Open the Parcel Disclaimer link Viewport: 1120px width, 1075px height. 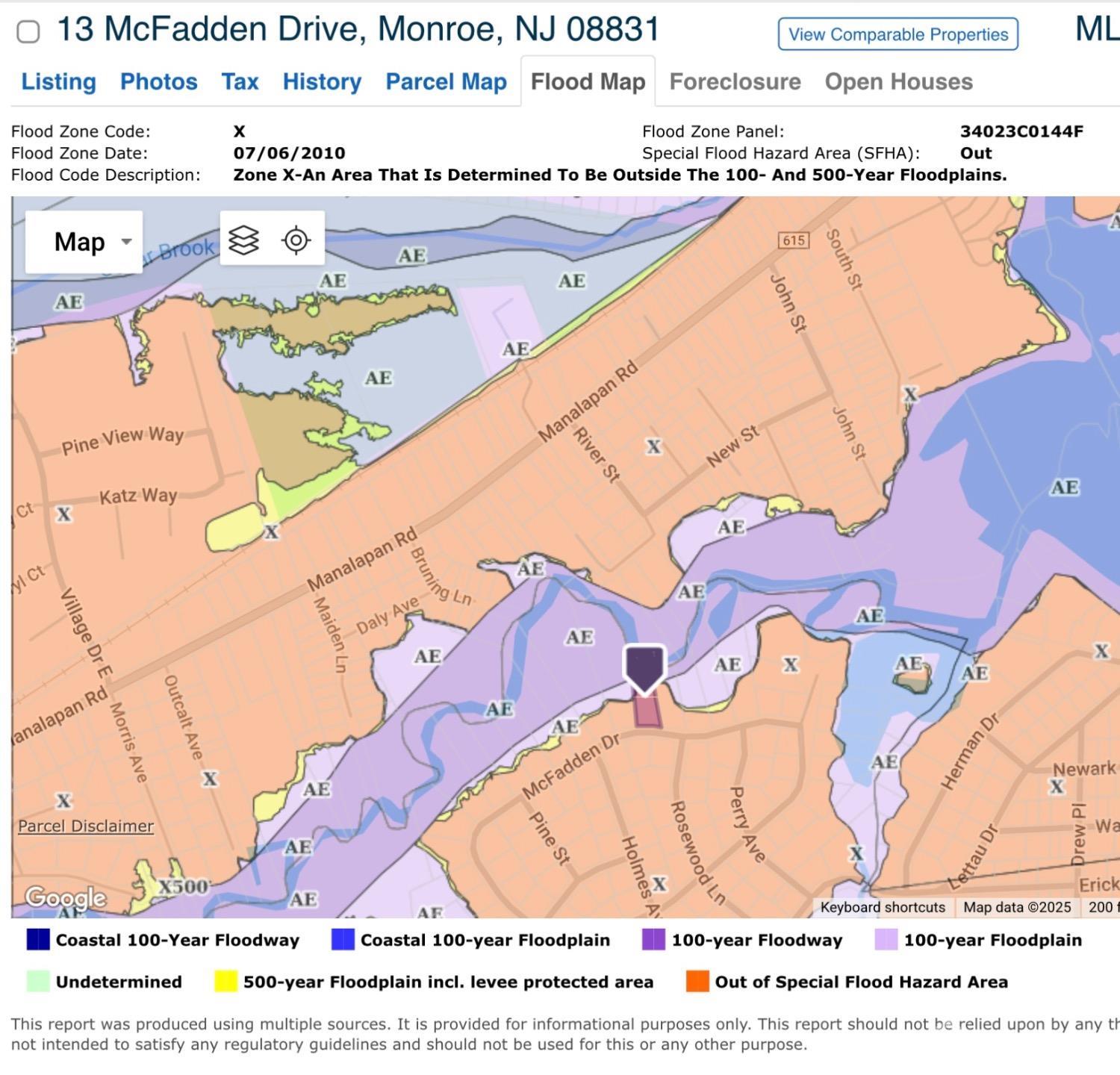(x=86, y=826)
